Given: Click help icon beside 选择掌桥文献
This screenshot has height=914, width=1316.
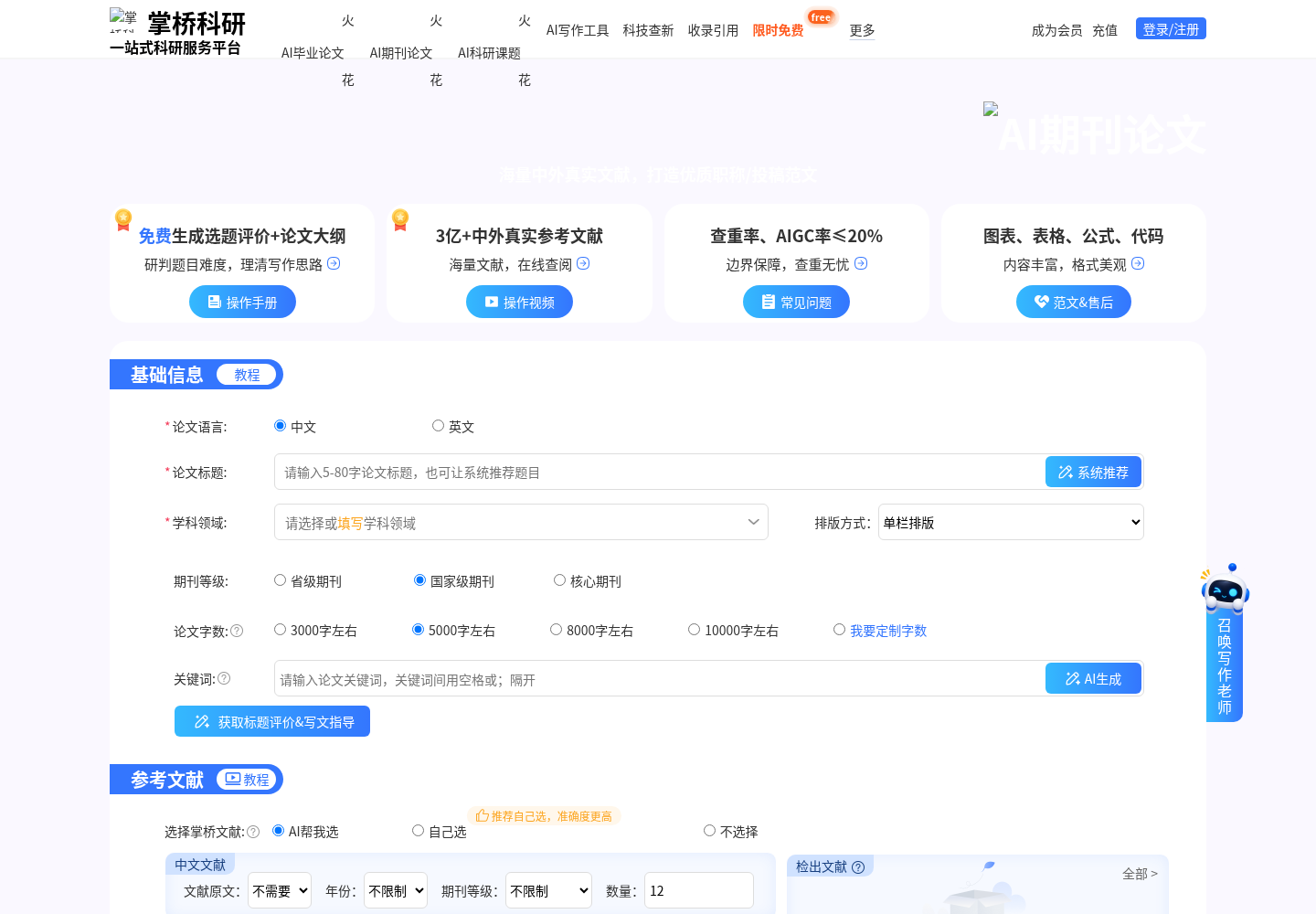Looking at the screenshot, I should [253, 832].
